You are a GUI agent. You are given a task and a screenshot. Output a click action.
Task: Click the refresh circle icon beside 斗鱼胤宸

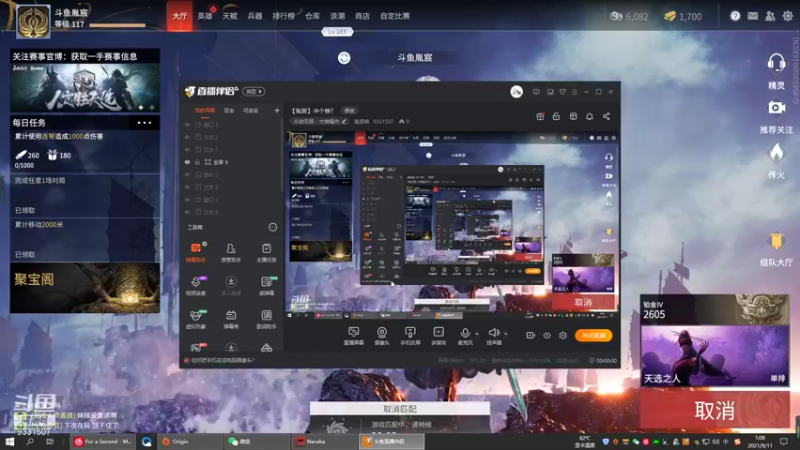(x=344, y=58)
